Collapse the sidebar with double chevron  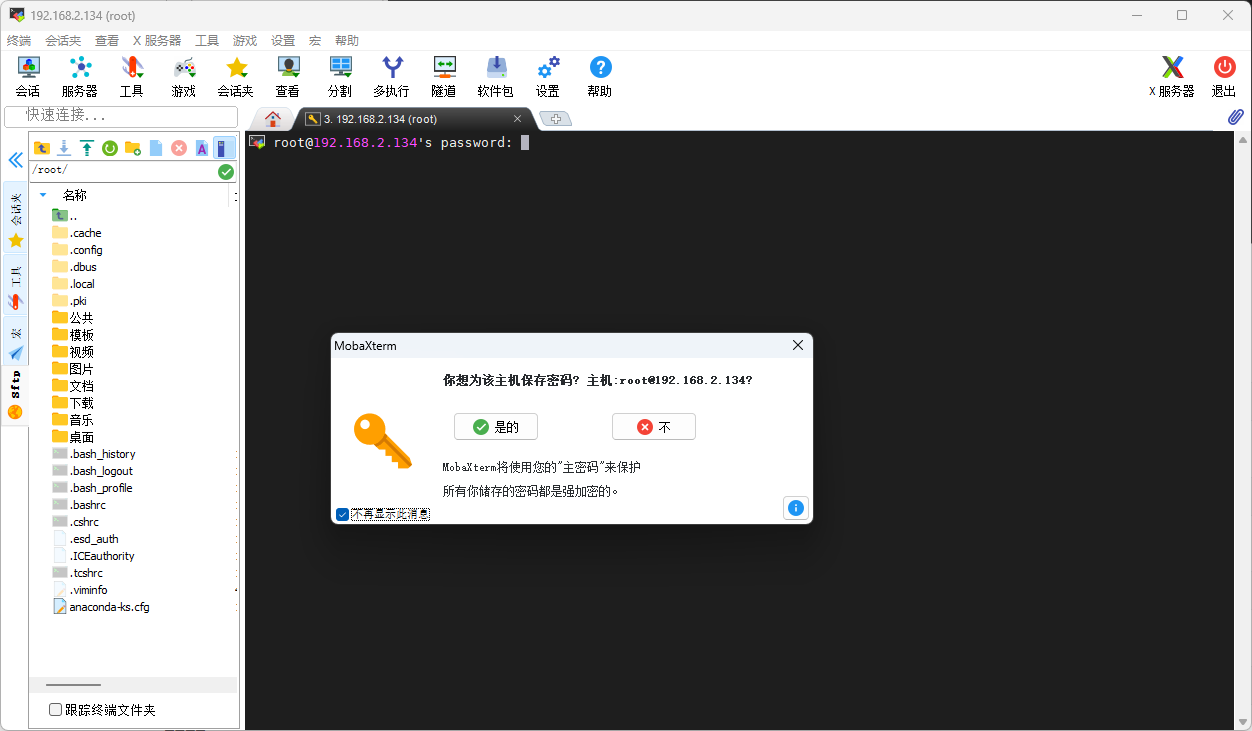pyautogui.click(x=15, y=160)
